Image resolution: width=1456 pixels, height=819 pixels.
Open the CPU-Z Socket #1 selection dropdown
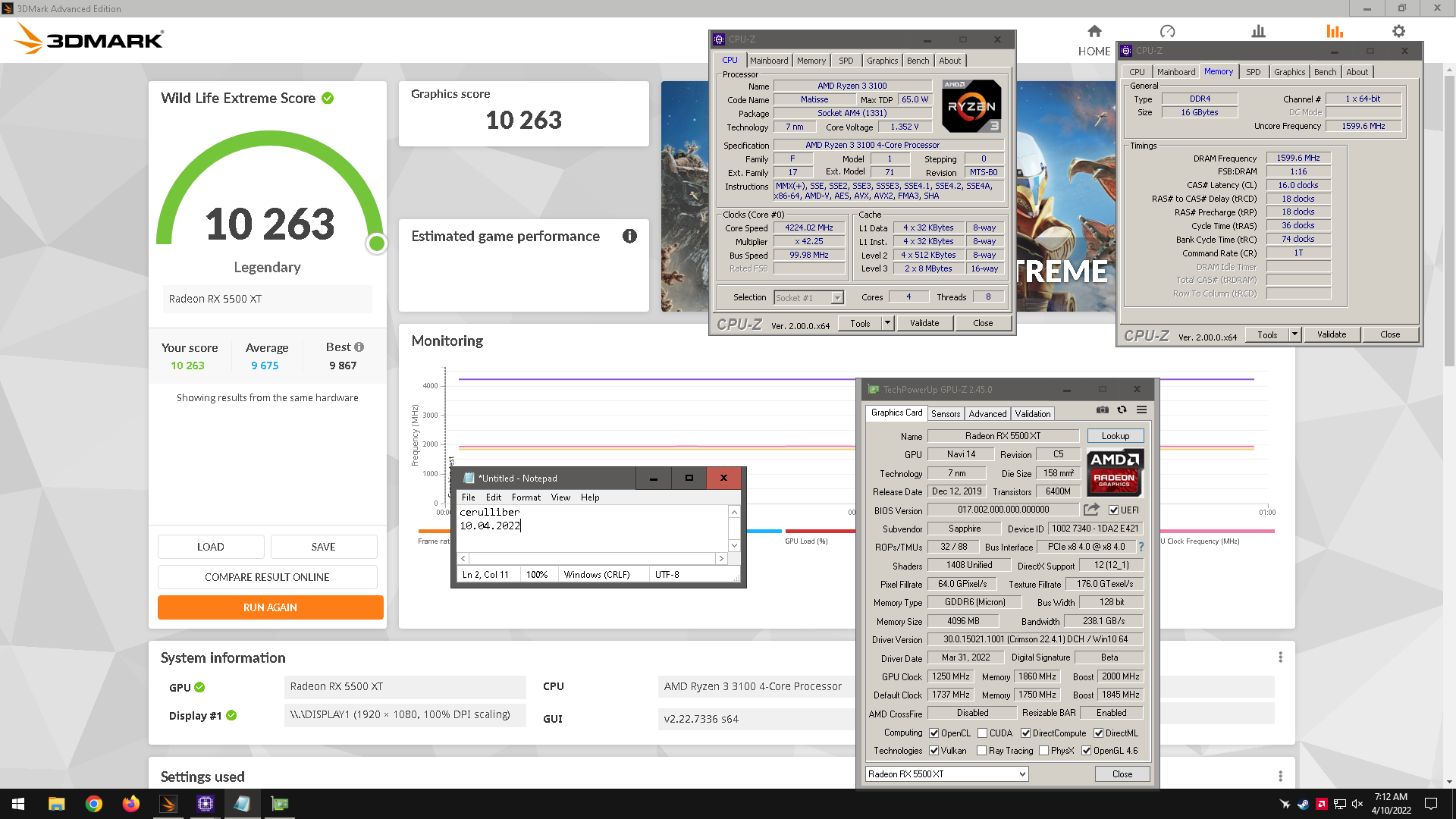point(808,298)
